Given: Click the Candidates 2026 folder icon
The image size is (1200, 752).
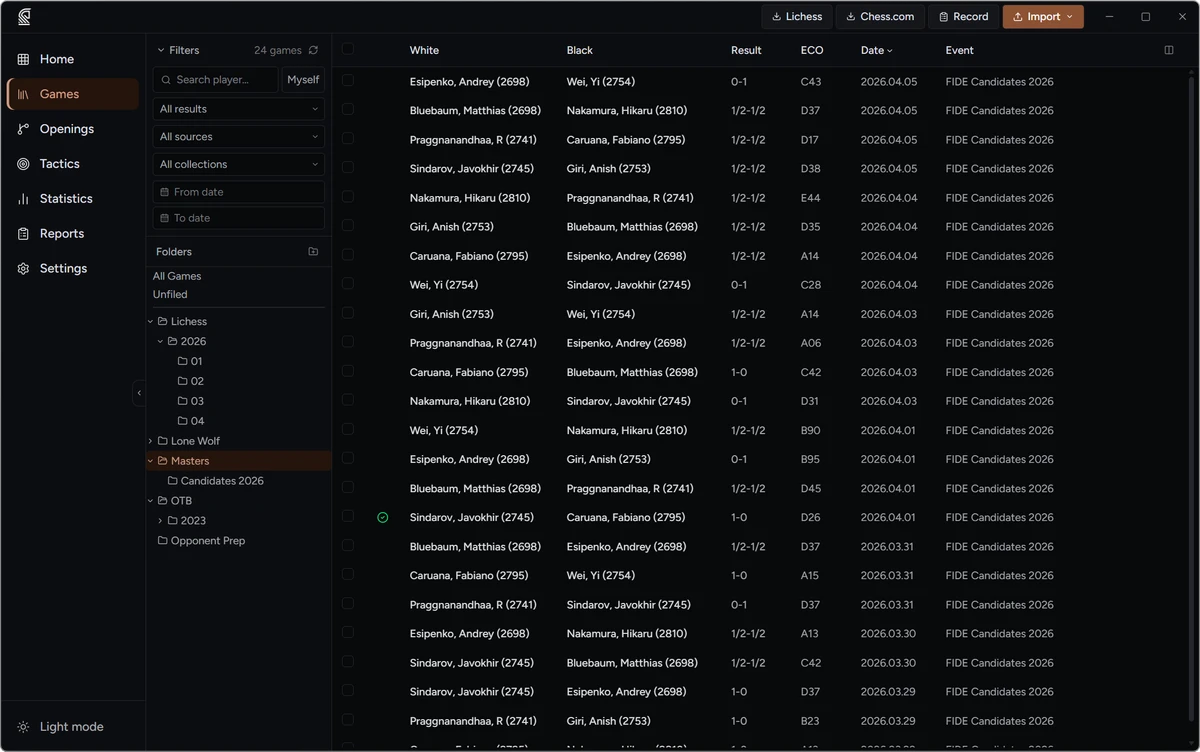Looking at the screenshot, I should click(x=173, y=481).
